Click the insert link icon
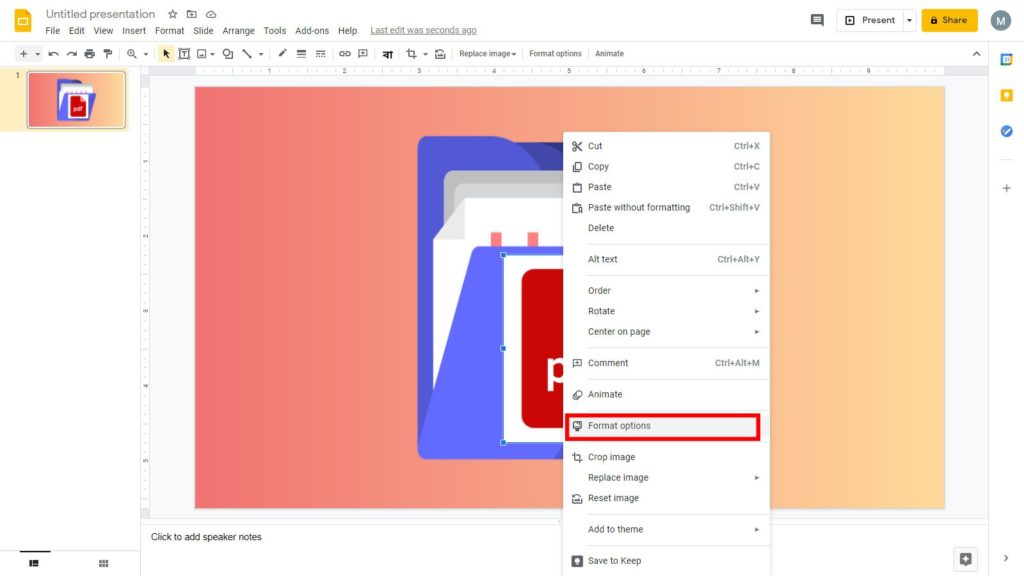 [x=344, y=54]
